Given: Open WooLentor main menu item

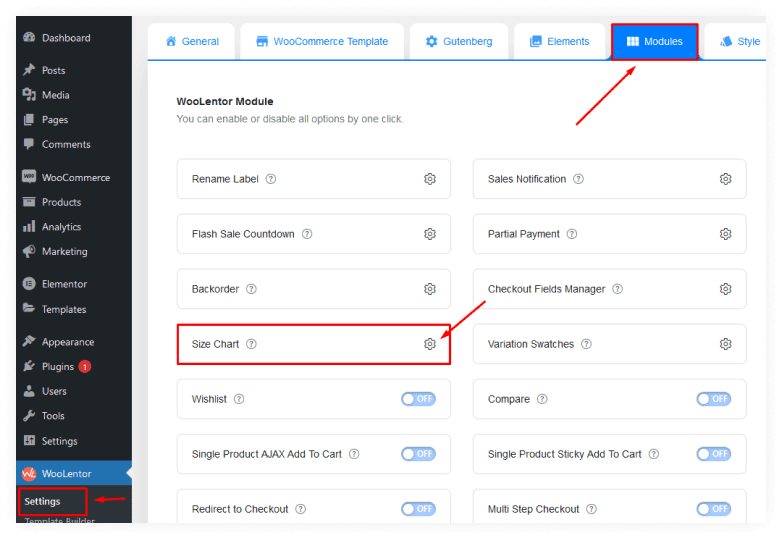Looking at the screenshot, I should 74,474.
